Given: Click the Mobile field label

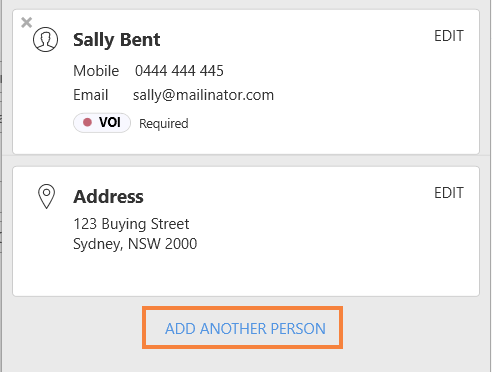Looking at the screenshot, I should (96, 71).
